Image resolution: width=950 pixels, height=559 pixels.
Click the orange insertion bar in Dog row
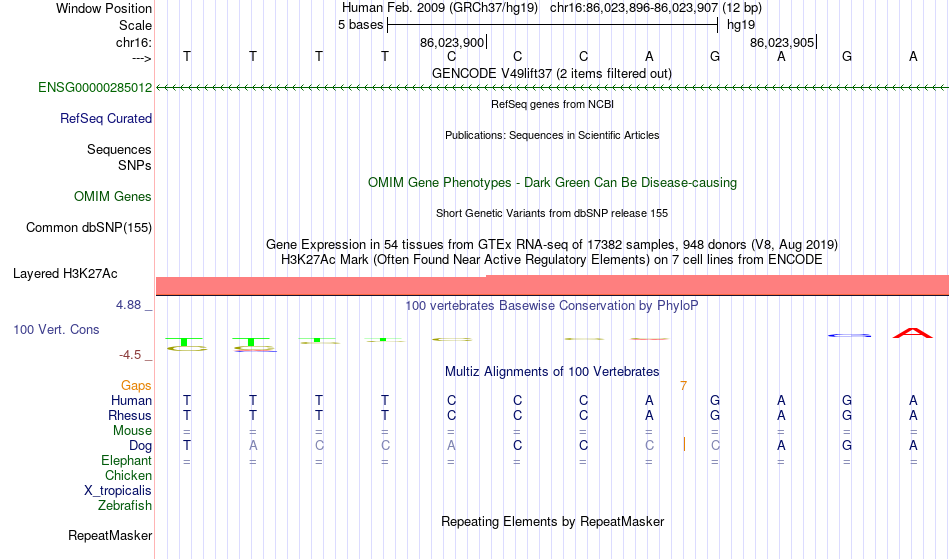click(x=684, y=445)
